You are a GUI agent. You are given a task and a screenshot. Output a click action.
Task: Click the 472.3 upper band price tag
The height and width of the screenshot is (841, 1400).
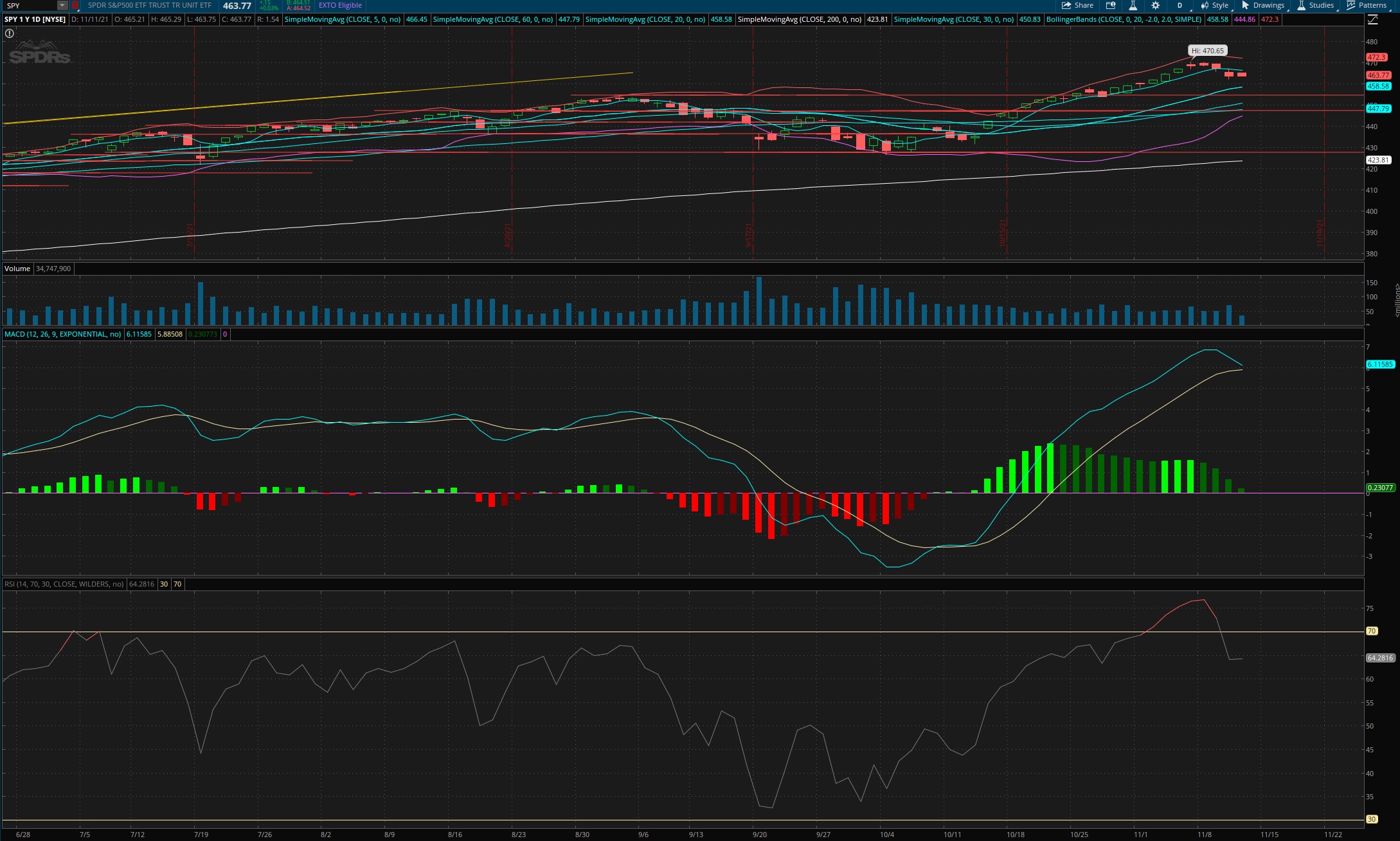1376,57
